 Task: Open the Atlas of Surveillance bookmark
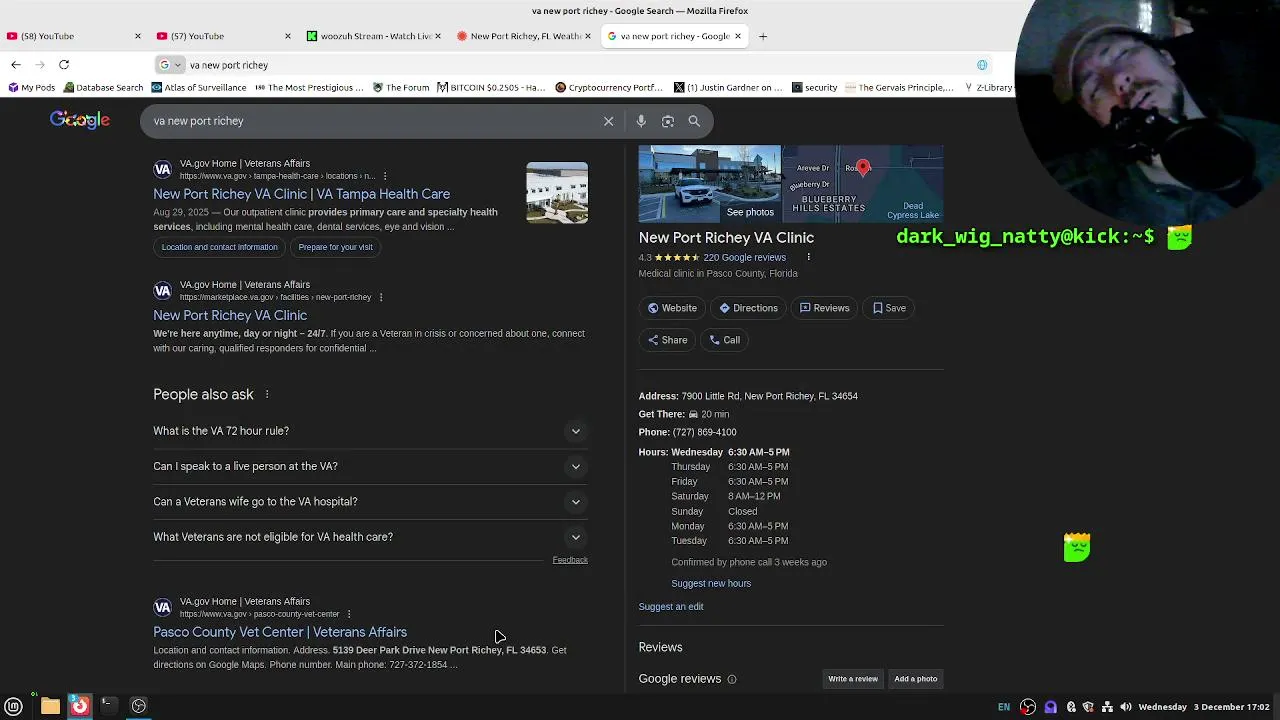click(198, 88)
